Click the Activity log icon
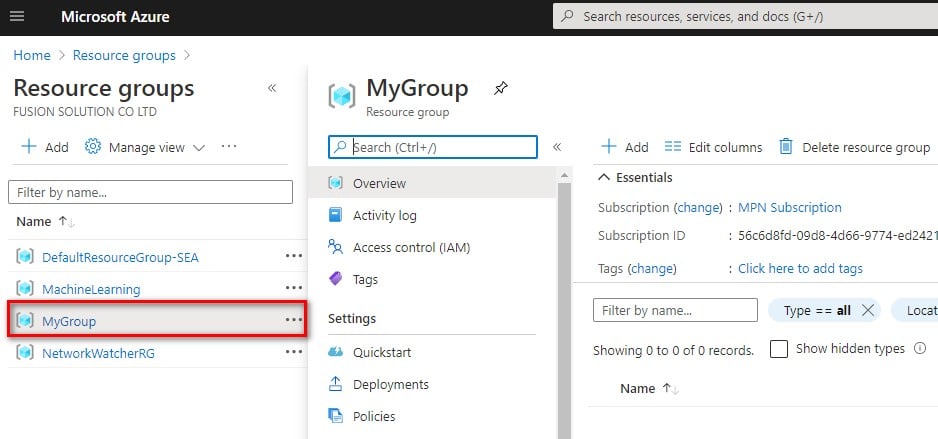 pyautogui.click(x=336, y=215)
